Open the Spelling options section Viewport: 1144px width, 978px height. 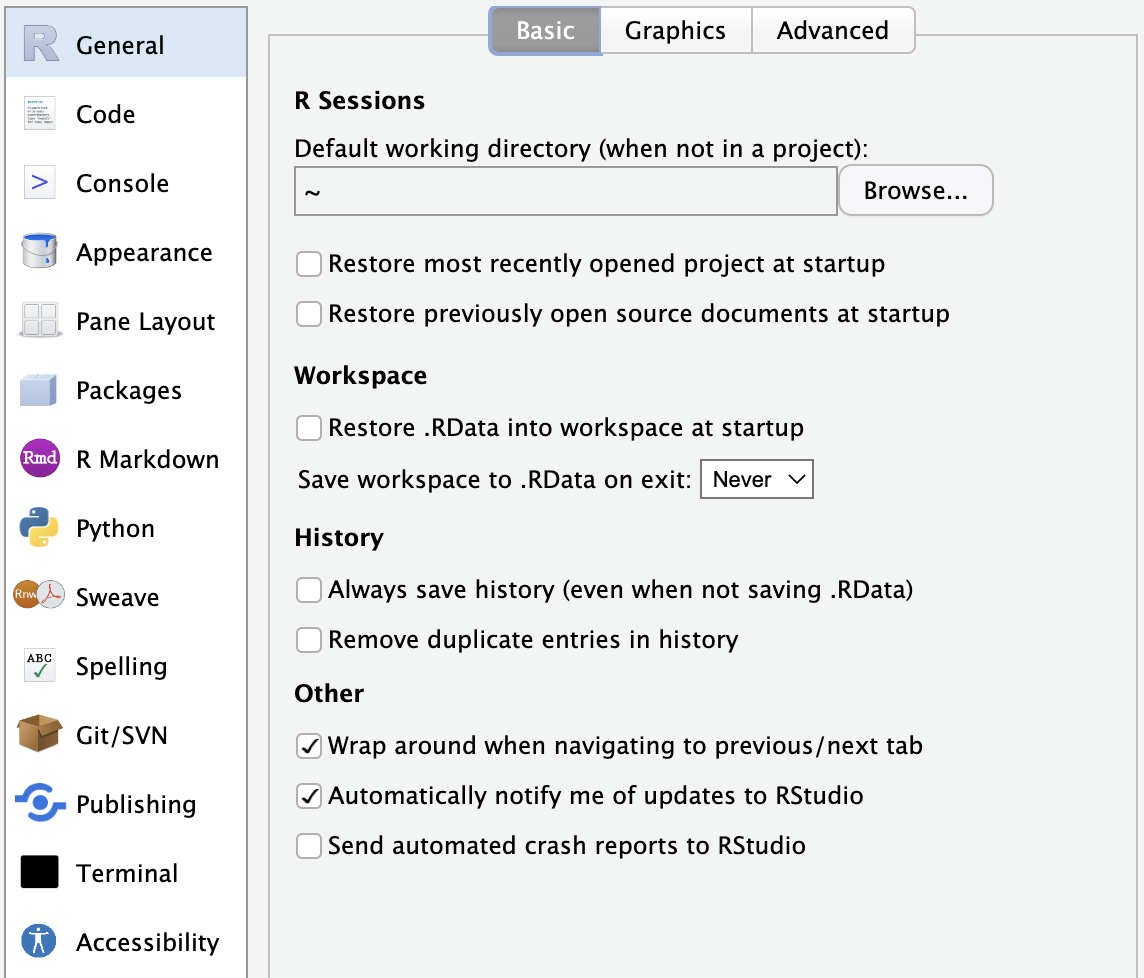coord(126,666)
